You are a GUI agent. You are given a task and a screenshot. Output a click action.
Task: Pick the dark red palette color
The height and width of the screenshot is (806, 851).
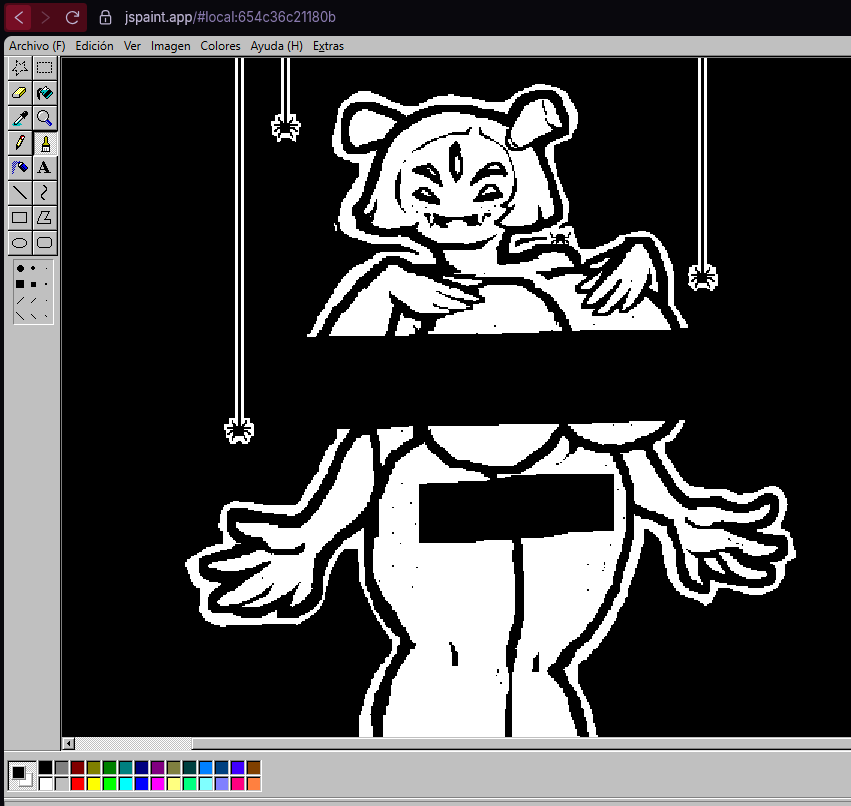78,767
